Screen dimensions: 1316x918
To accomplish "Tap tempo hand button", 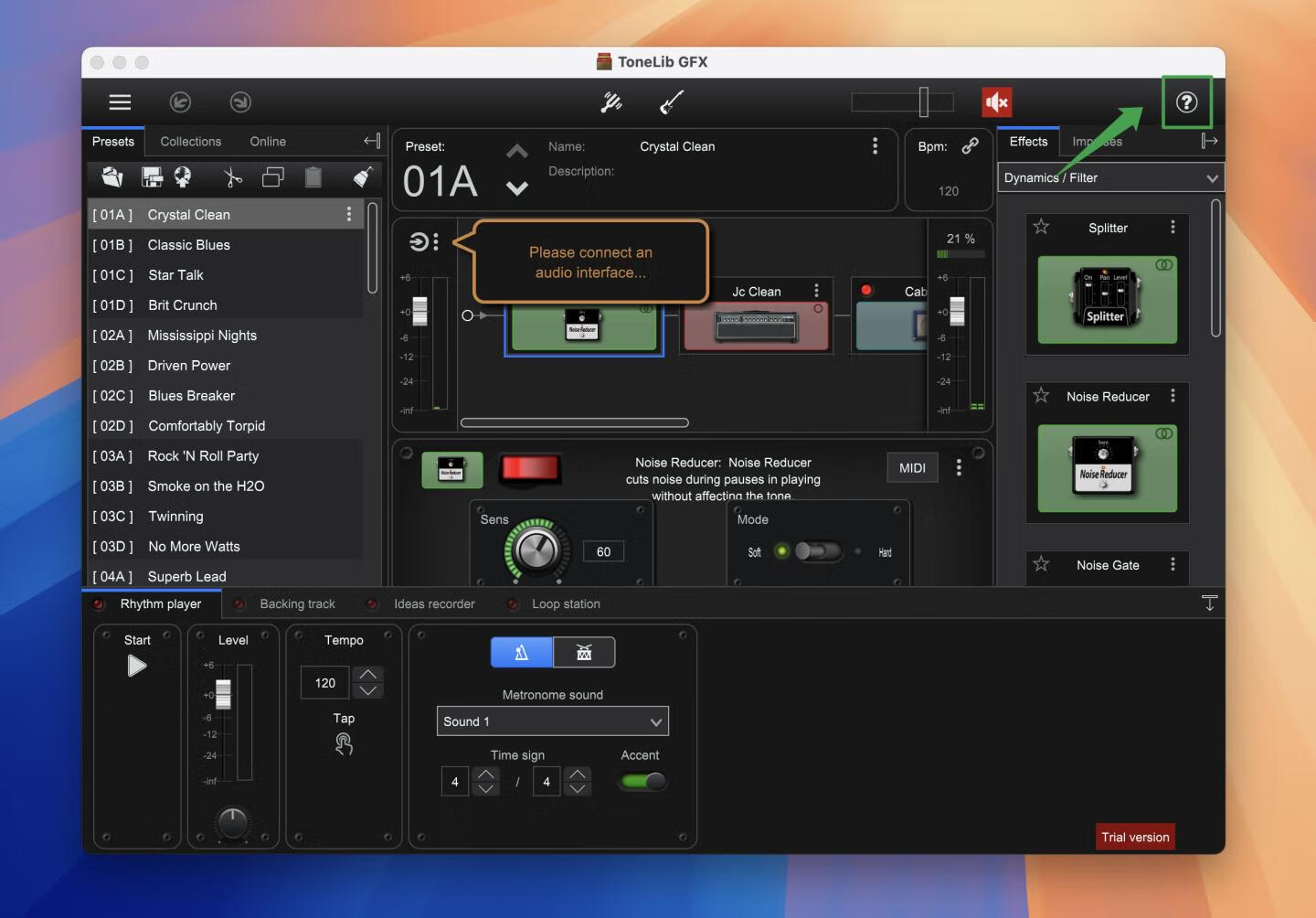I will tap(344, 744).
